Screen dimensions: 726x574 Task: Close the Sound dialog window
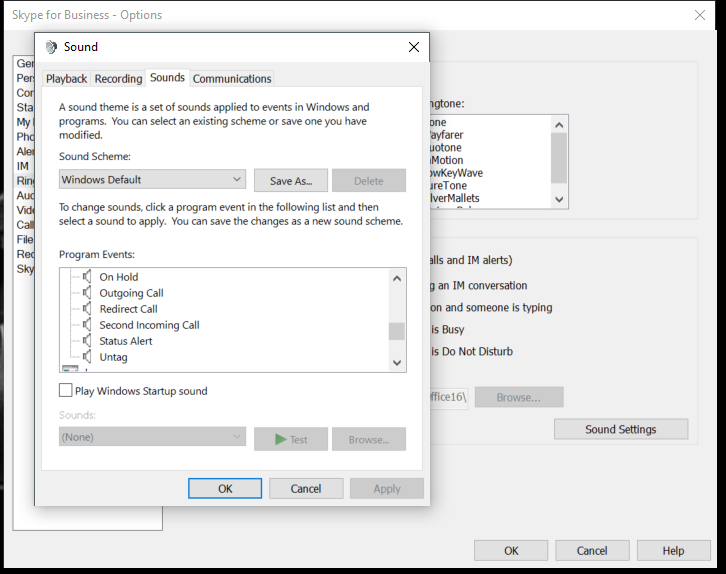pyautogui.click(x=413, y=47)
